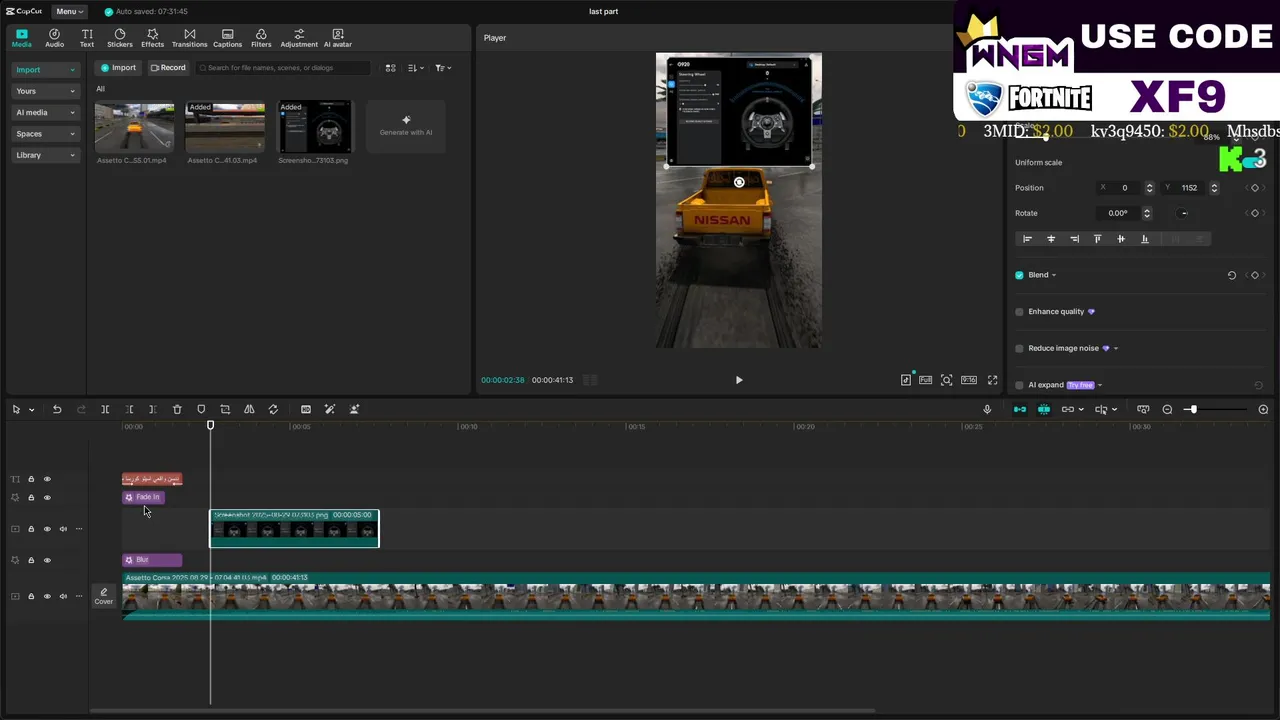
Task: Reset Blend settings with the reset arrow
Action: (1232, 275)
